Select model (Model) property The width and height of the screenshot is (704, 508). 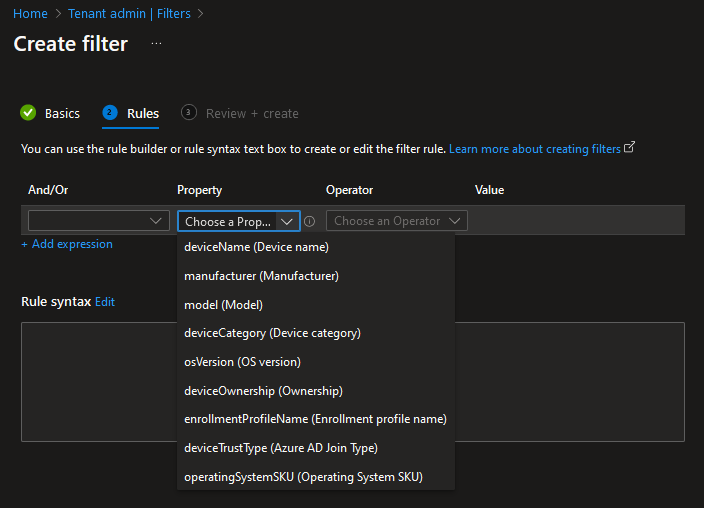(x=316, y=305)
